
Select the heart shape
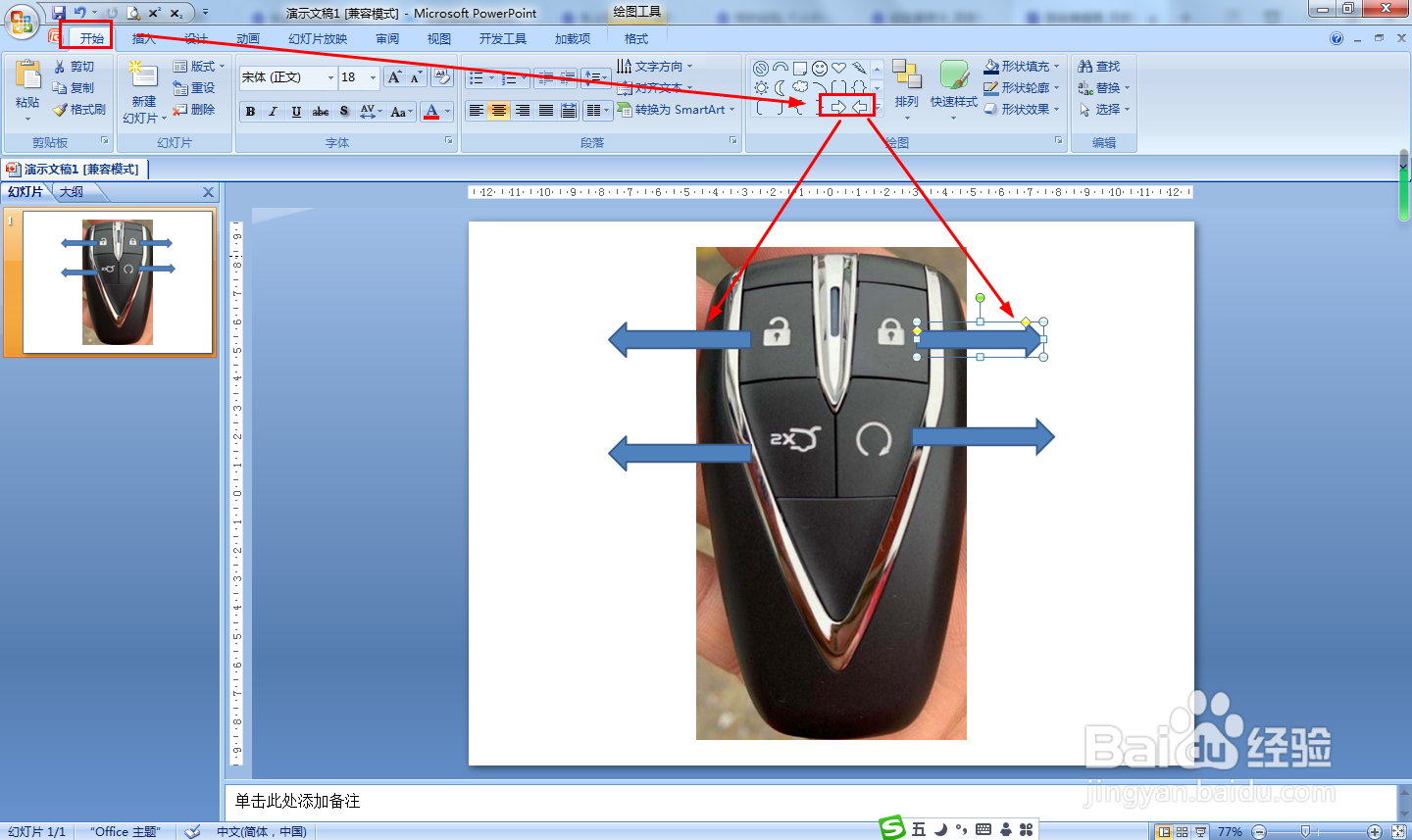point(839,68)
